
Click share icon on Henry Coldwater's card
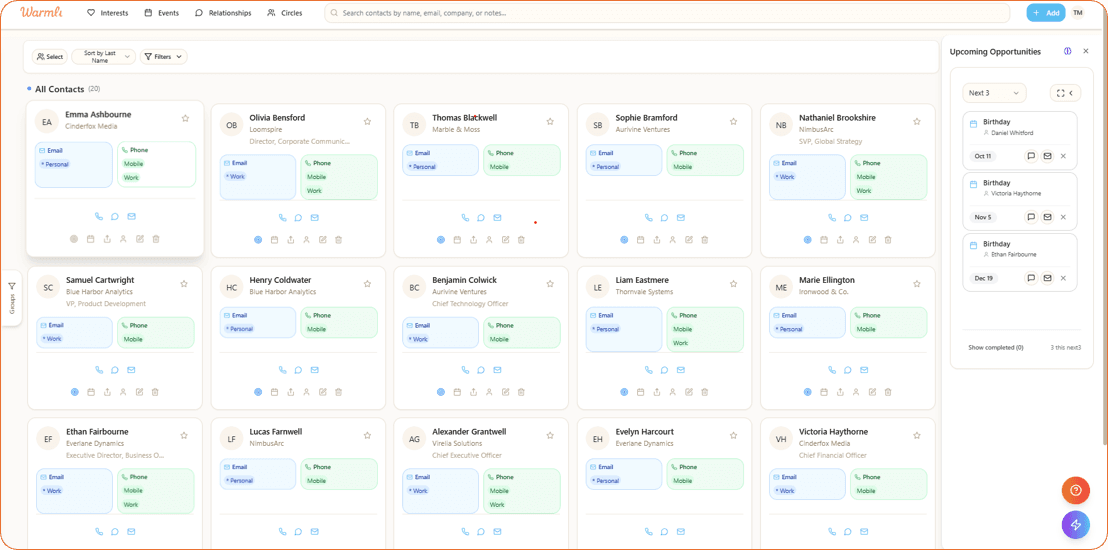tap(290, 392)
